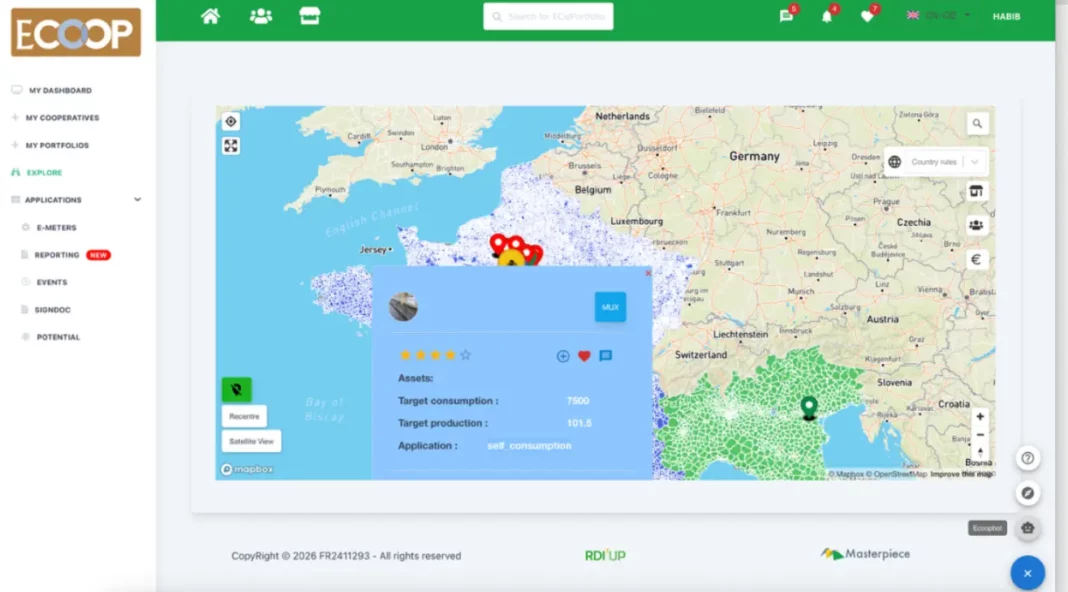Screen dimensions: 1068x592
Task: Click Target production value 101.5
Action: pyautogui.click(x=579, y=423)
